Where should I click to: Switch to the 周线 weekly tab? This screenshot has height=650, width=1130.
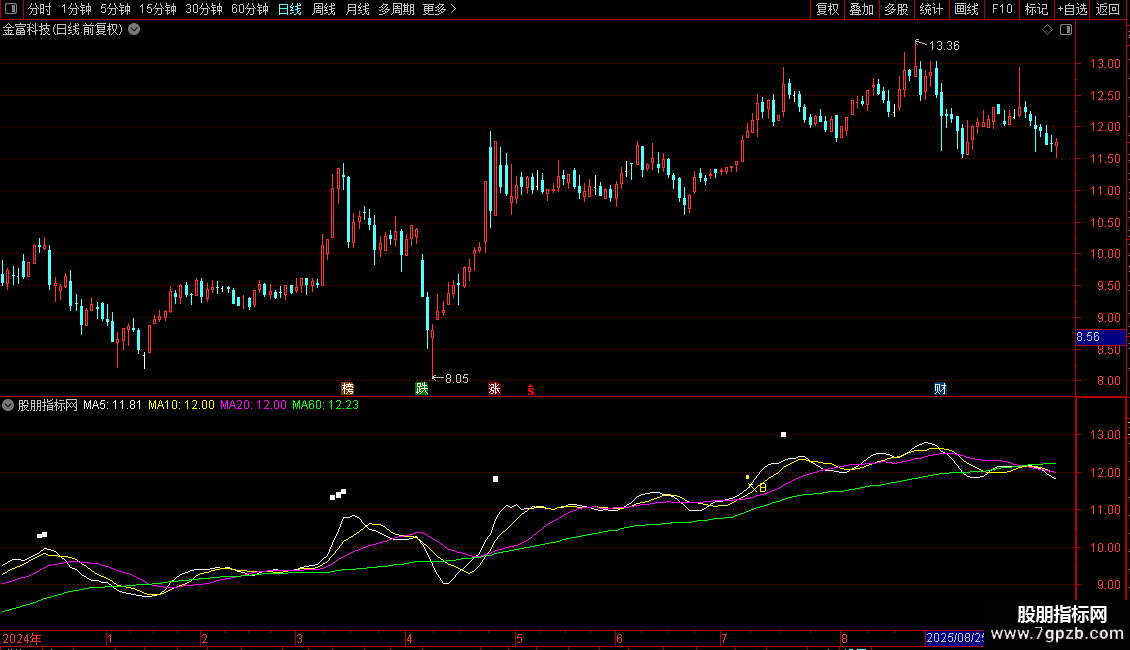point(324,9)
